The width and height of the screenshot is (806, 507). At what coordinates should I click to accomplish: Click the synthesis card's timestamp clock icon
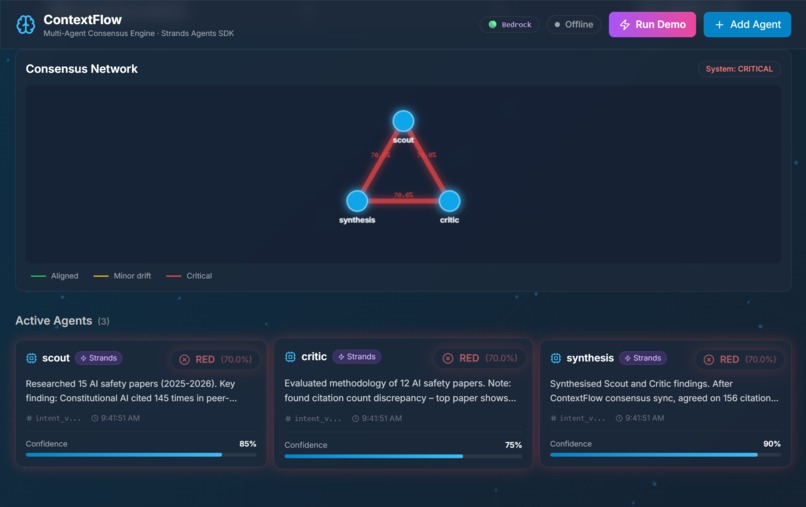click(619, 419)
